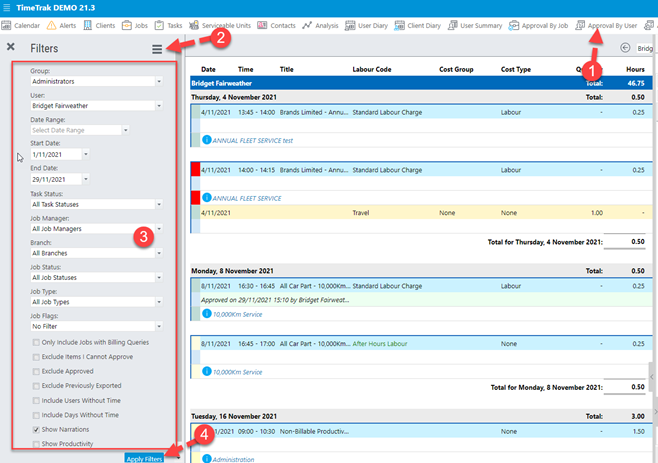Viewport: 658px width, 463px height.
Task: Click status marker on 16:30 - 16:45 entry
Action: pyautogui.click(x=196, y=286)
